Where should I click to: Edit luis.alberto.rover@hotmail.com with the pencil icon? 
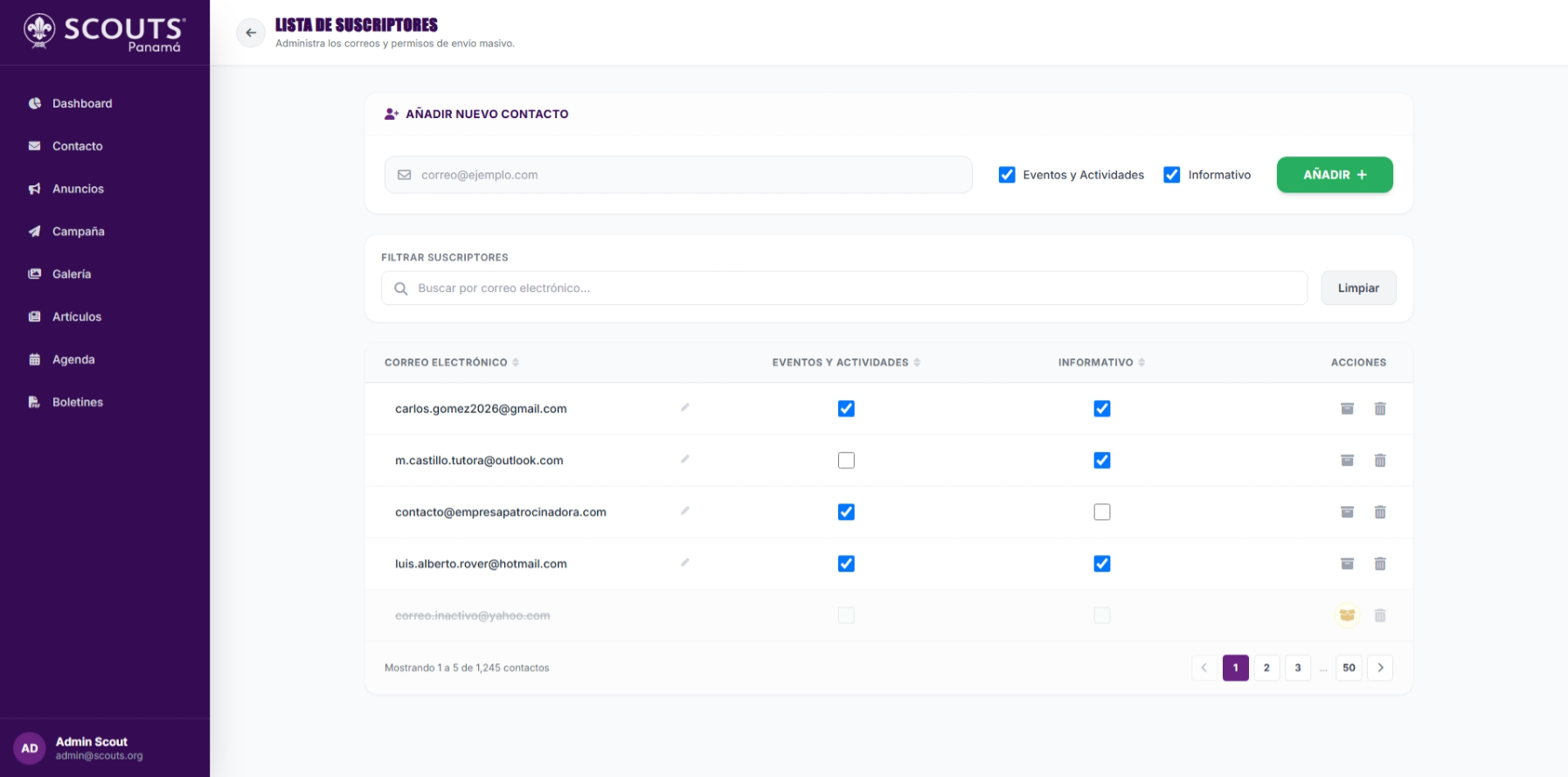pos(685,562)
